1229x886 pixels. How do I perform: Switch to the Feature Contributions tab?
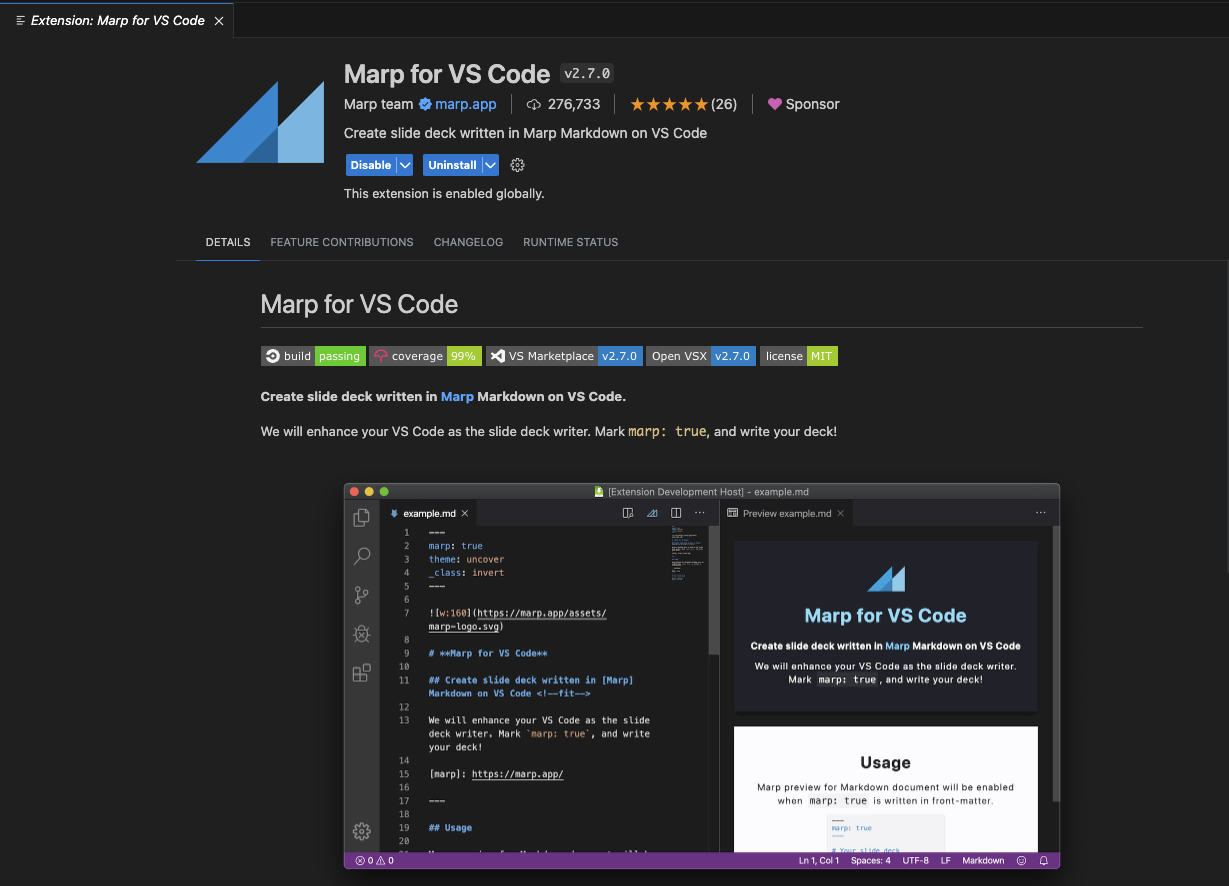(342, 242)
